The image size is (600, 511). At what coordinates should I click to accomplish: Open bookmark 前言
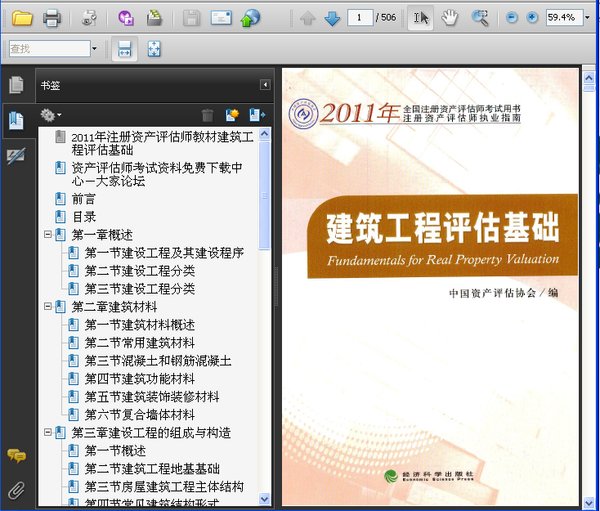click(x=83, y=199)
